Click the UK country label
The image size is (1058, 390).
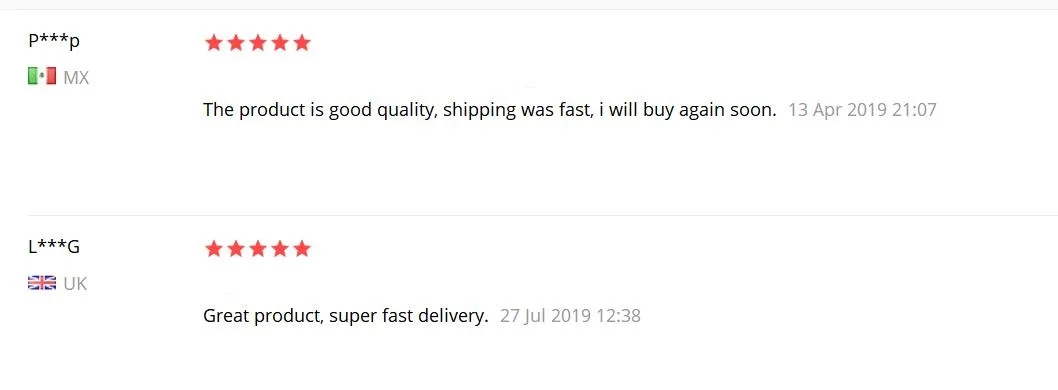(x=76, y=284)
